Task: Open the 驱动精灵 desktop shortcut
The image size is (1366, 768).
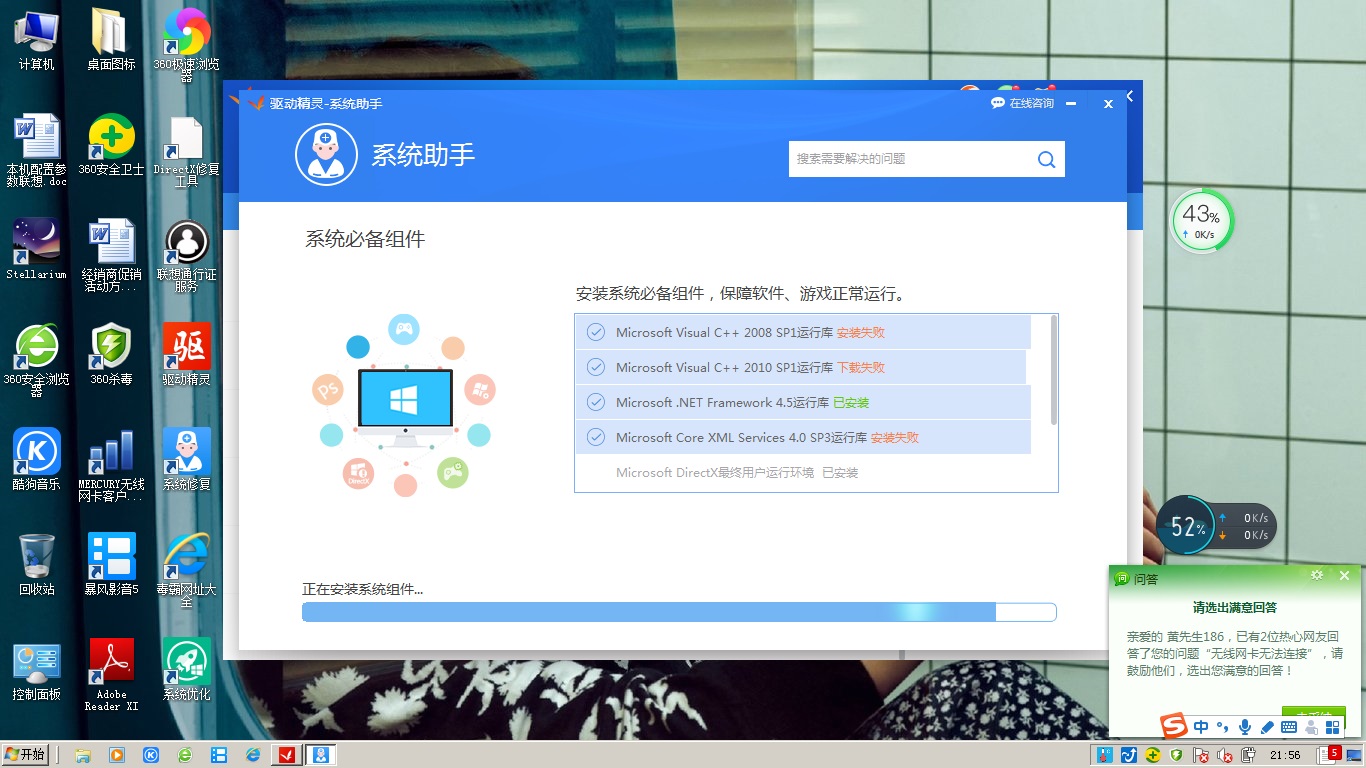Action: (187, 355)
